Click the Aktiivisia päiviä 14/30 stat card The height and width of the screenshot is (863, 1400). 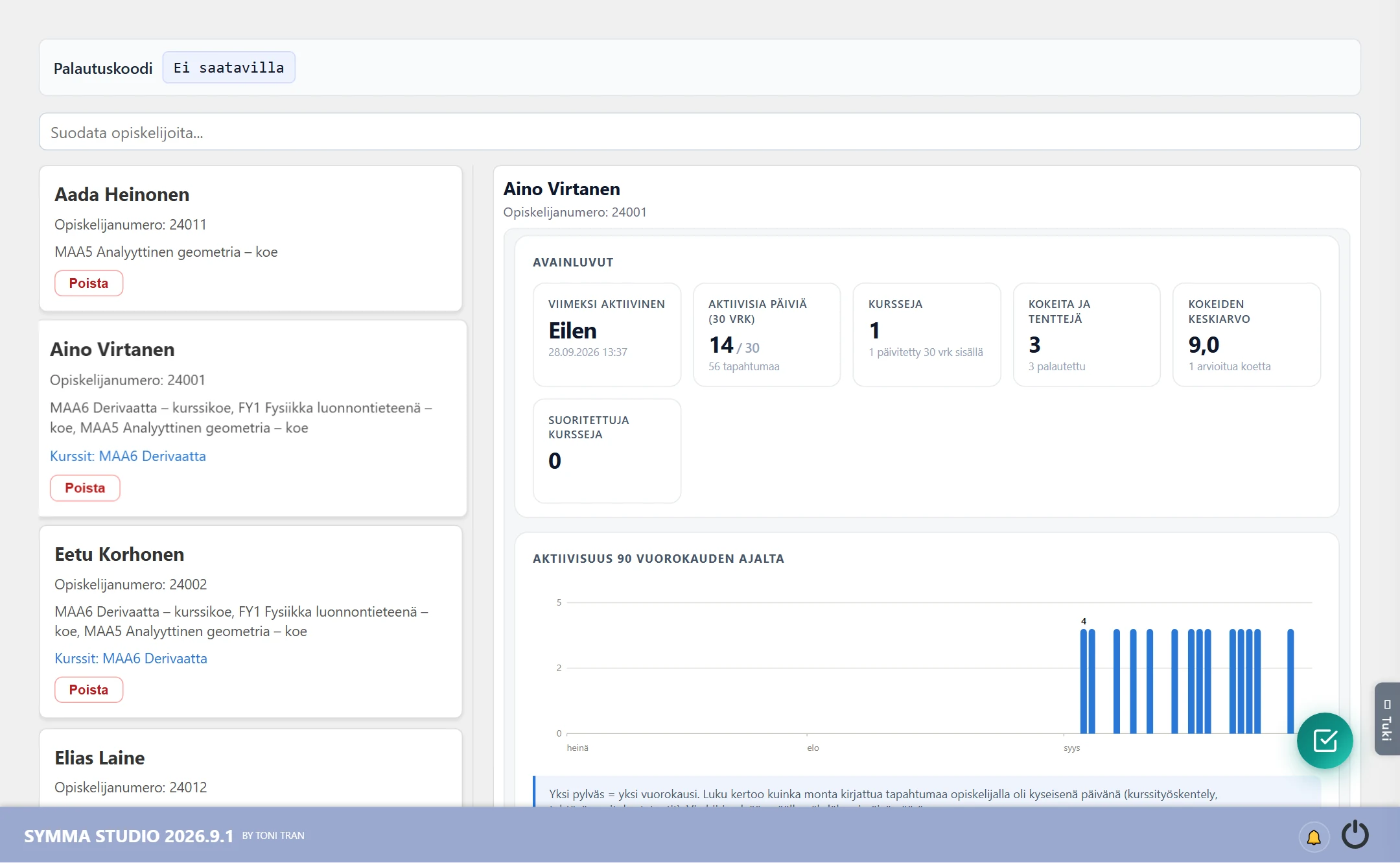pyautogui.click(x=767, y=335)
